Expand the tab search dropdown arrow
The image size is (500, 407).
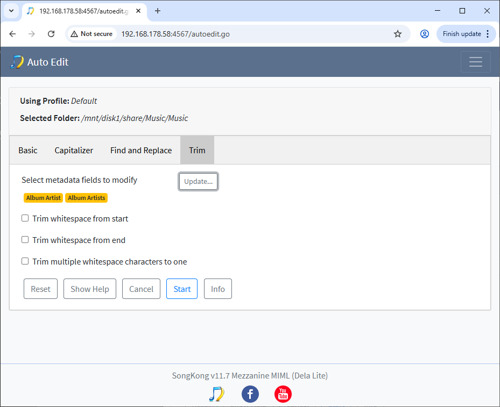11,11
